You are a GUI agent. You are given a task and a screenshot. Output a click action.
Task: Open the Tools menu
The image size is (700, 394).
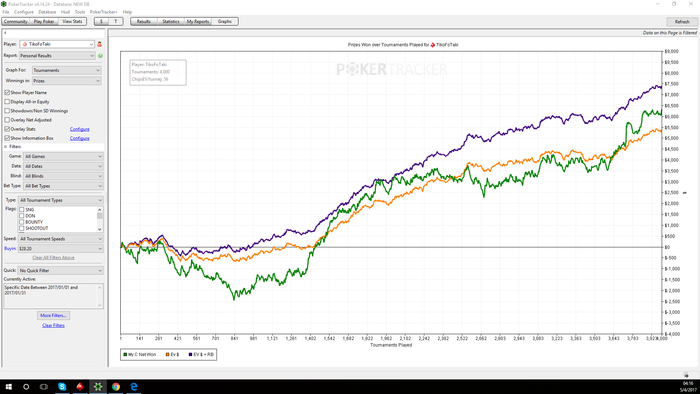80,12
